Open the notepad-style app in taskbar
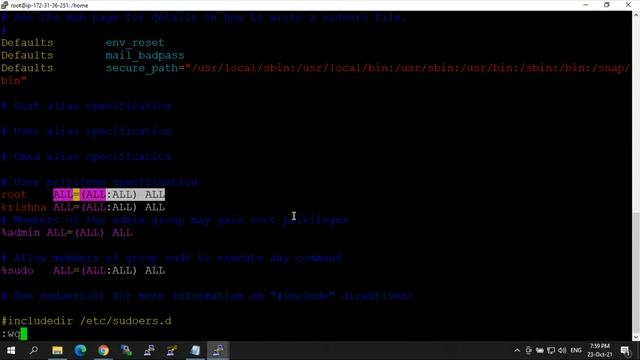640x360 pixels. (x=195, y=350)
